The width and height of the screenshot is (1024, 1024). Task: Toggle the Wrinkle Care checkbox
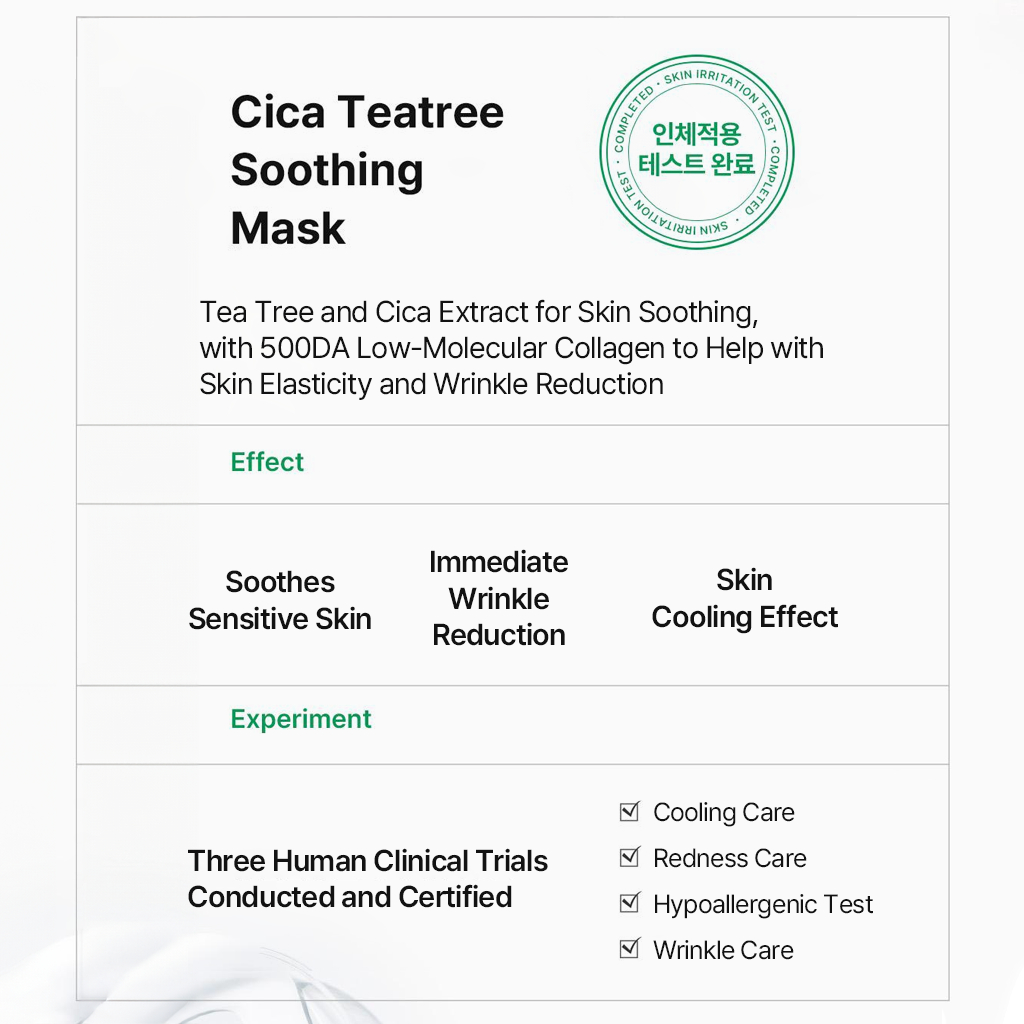point(629,949)
